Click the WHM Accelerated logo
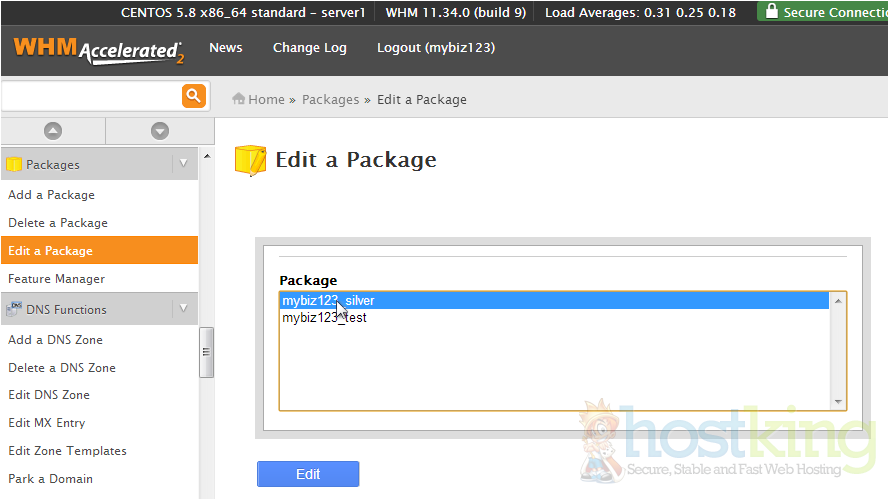 98,50
